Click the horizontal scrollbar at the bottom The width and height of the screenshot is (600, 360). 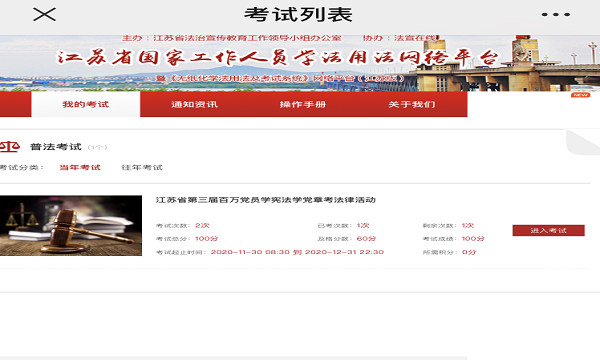[233, 358]
